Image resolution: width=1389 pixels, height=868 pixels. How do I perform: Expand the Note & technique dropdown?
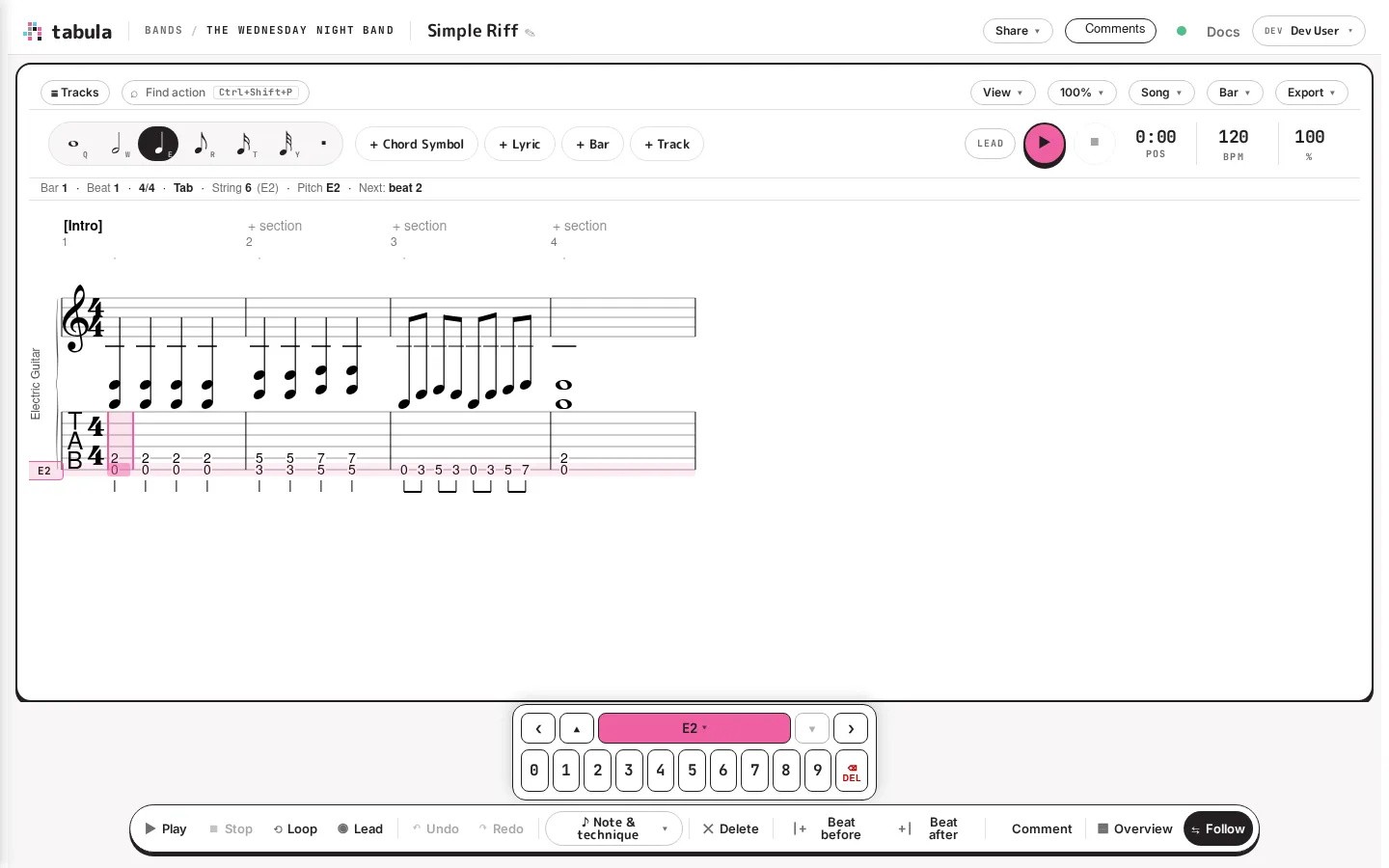pyautogui.click(x=614, y=829)
